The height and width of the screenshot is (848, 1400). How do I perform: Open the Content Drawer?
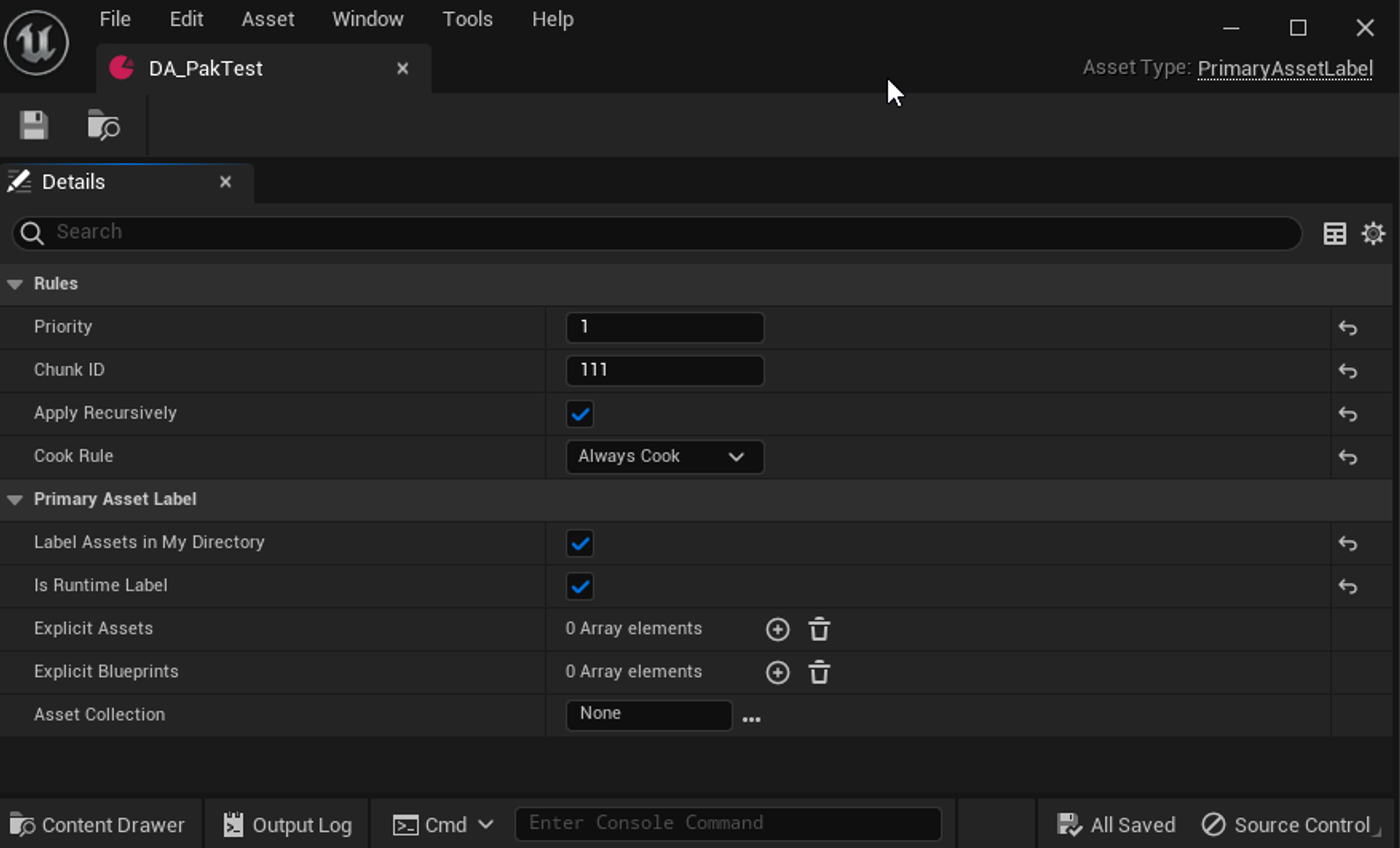click(98, 825)
